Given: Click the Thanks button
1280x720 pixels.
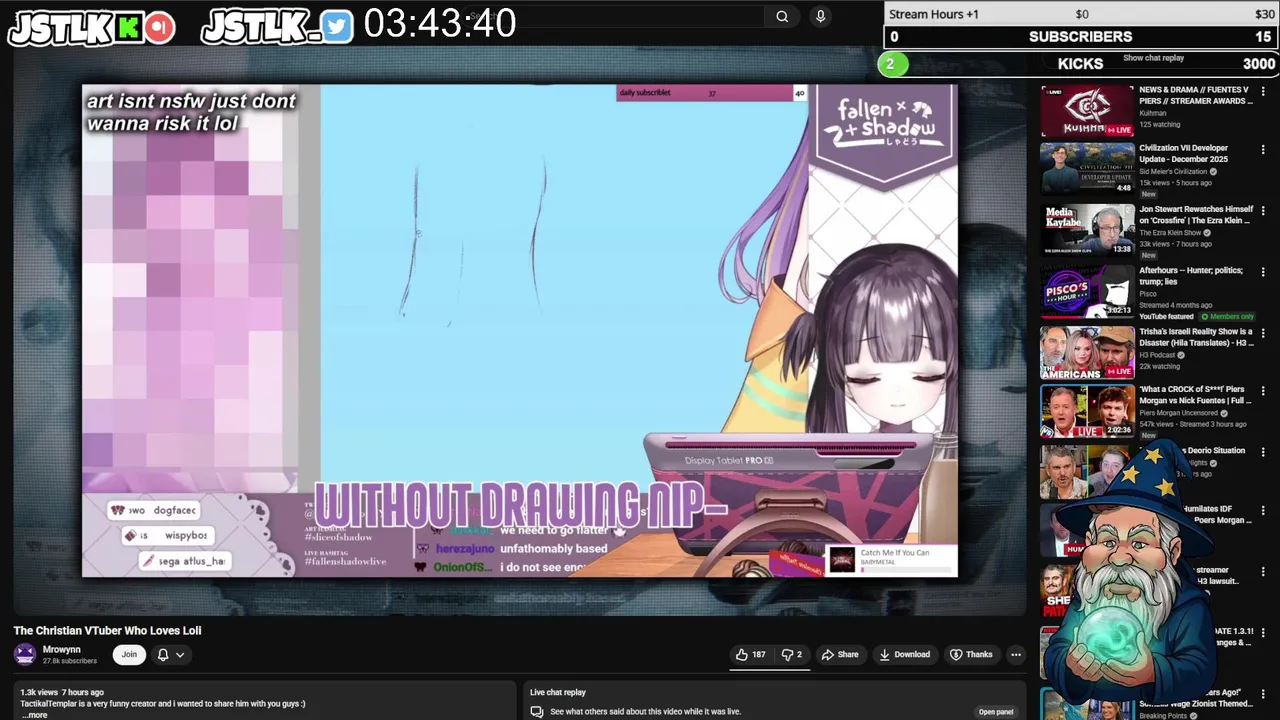Looking at the screenshot, I should [971, 655].
